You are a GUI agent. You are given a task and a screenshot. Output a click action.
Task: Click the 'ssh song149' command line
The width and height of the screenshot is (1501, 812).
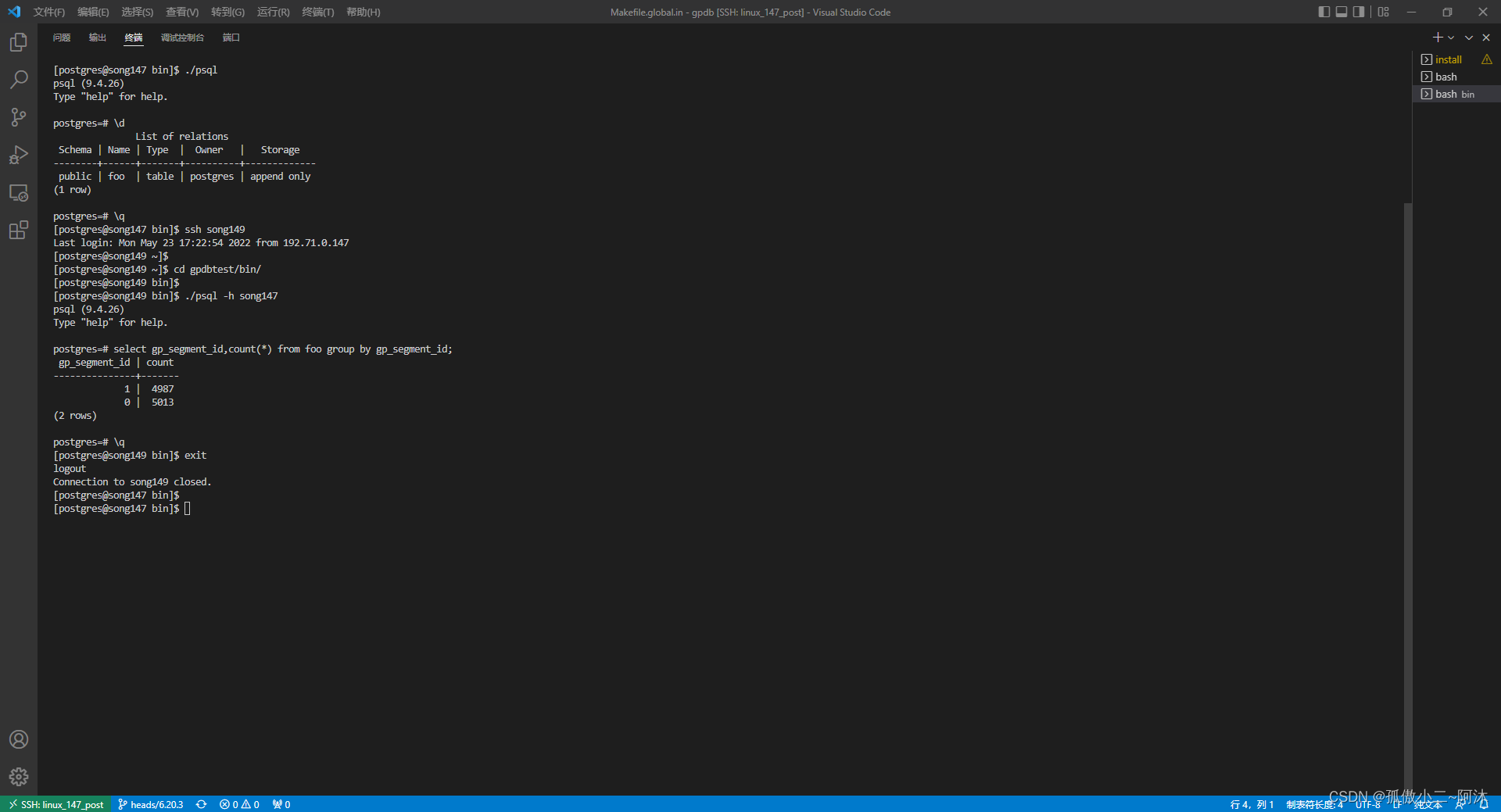point(149,230)
